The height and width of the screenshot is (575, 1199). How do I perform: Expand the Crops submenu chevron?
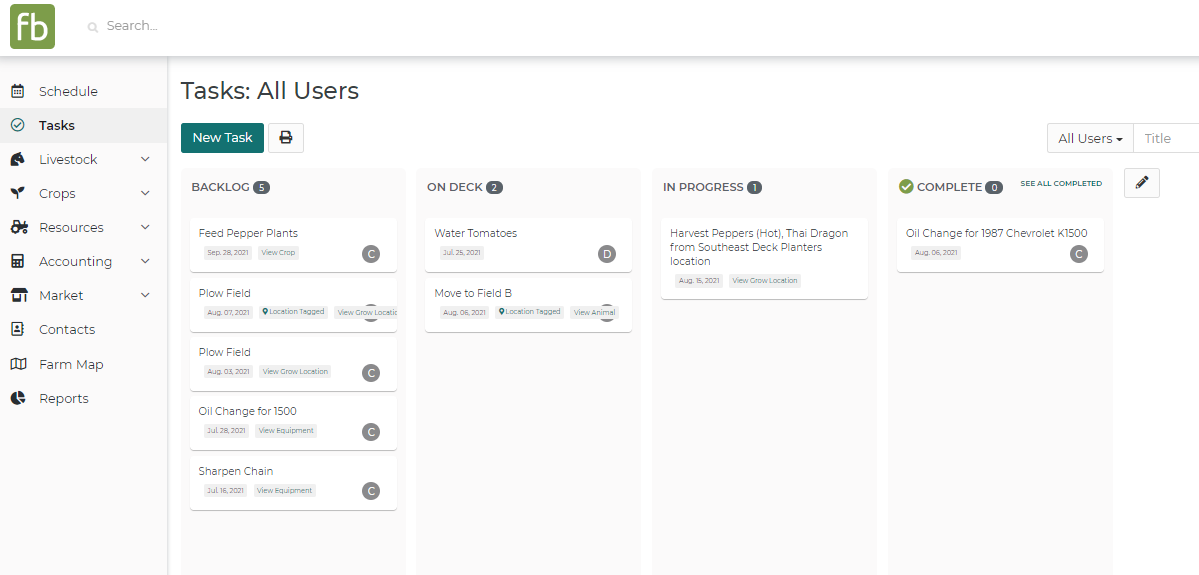click(x=145, y=193)
